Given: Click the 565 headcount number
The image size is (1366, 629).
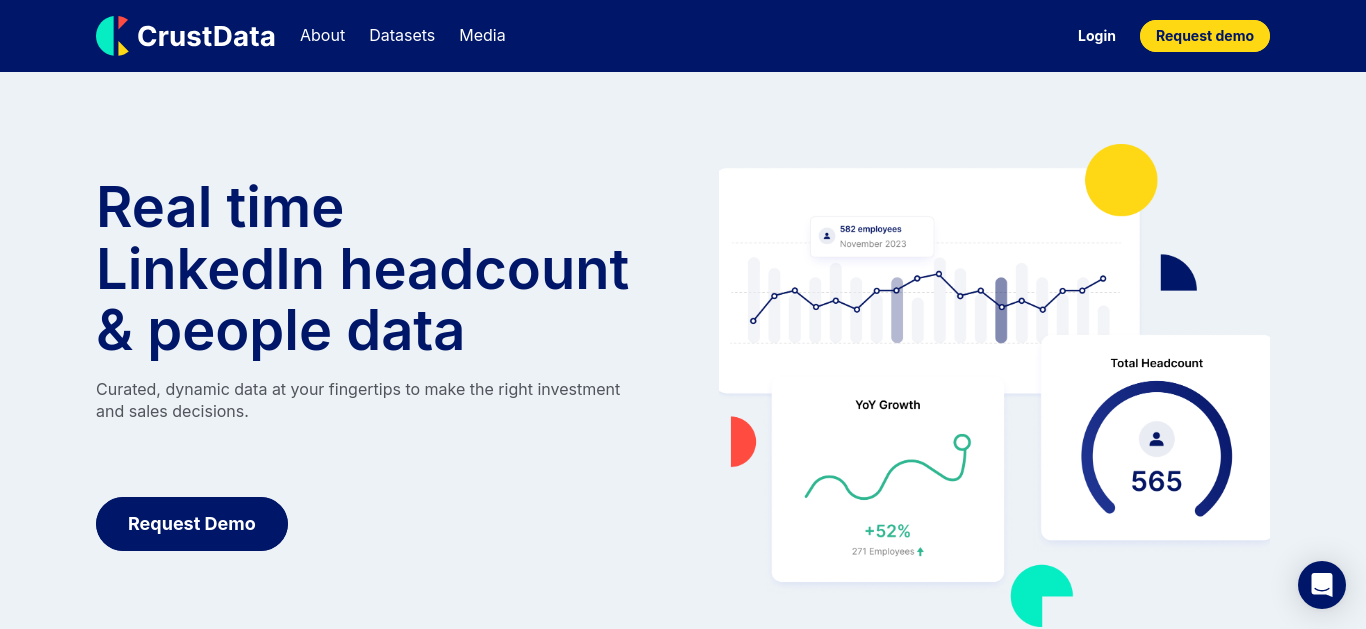Looking at the screenshot, I should pos(1157,482).
